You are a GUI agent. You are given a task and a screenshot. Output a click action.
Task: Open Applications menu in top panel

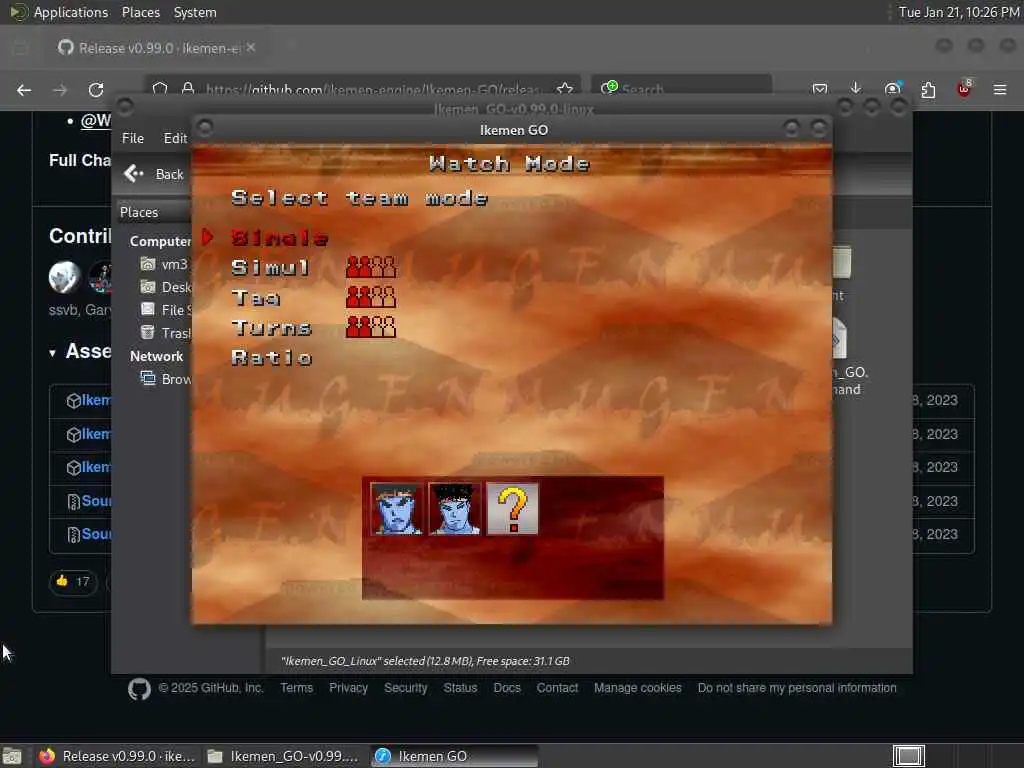(x=71, y=12)
